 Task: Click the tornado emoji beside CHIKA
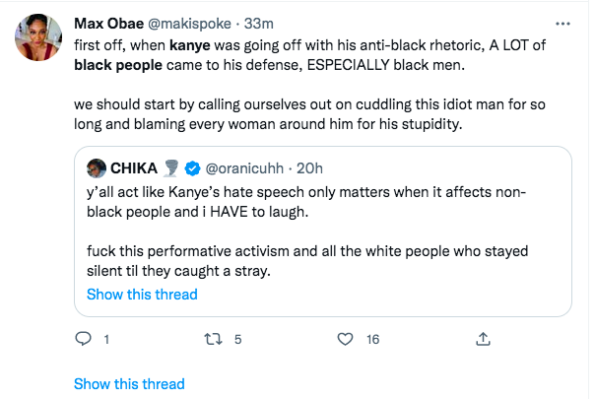(171, 168)
